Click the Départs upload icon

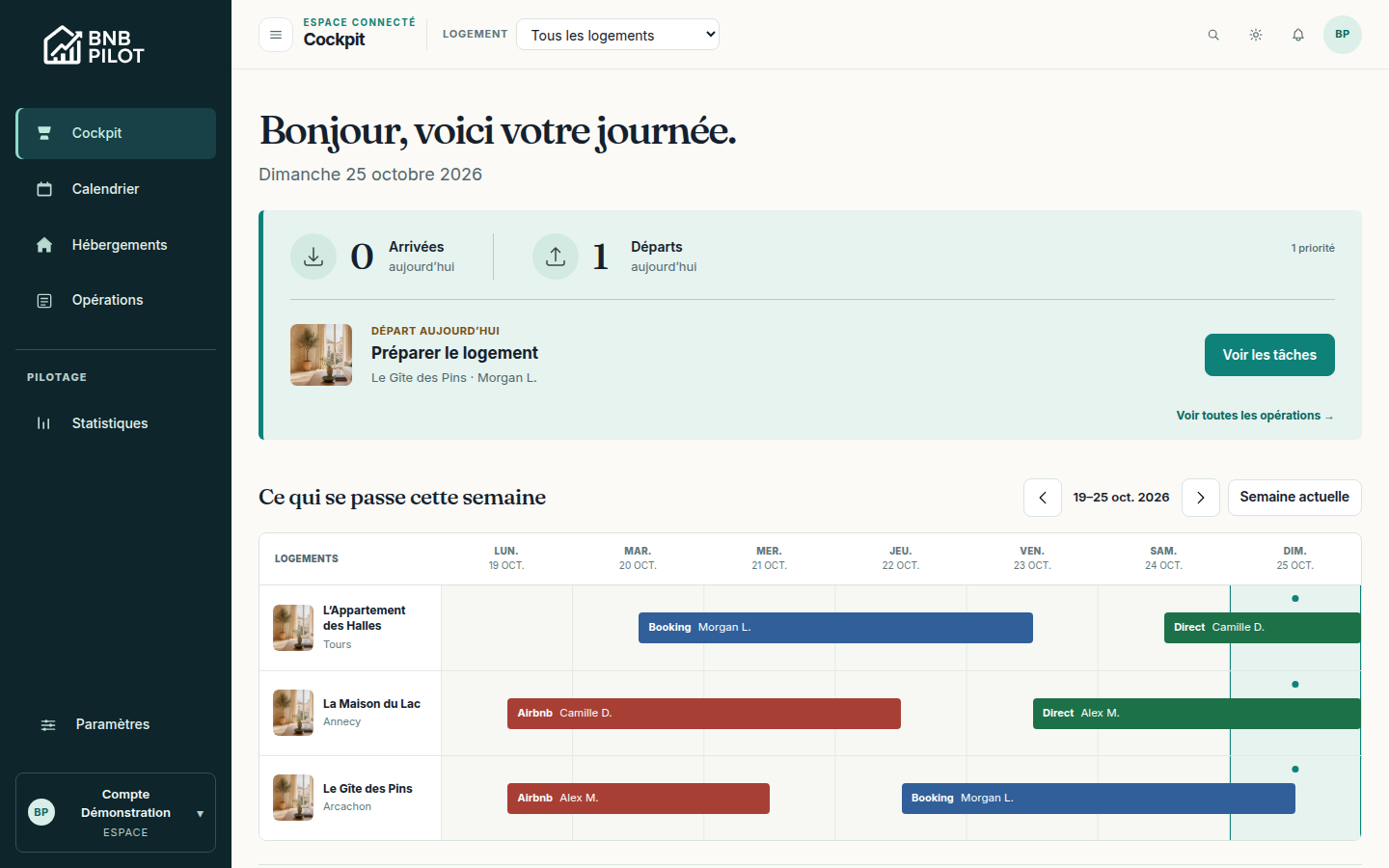pos(556,257)
